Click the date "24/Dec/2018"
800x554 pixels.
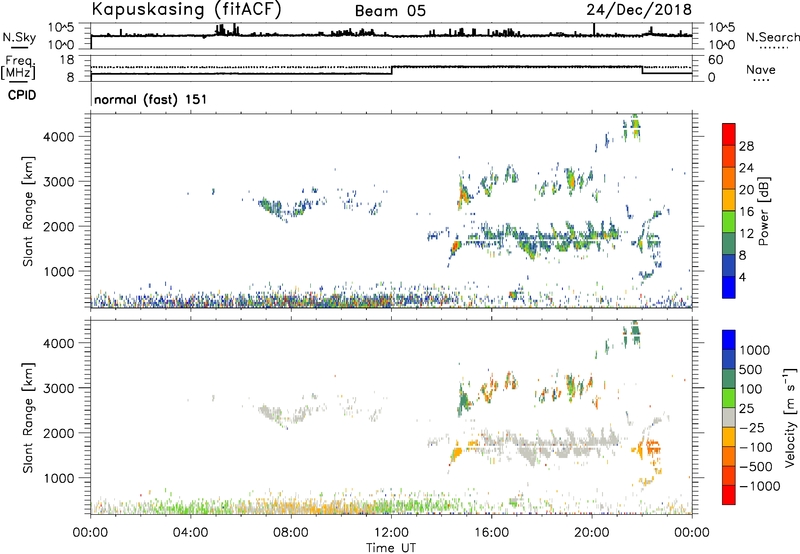tap(639, 10)
